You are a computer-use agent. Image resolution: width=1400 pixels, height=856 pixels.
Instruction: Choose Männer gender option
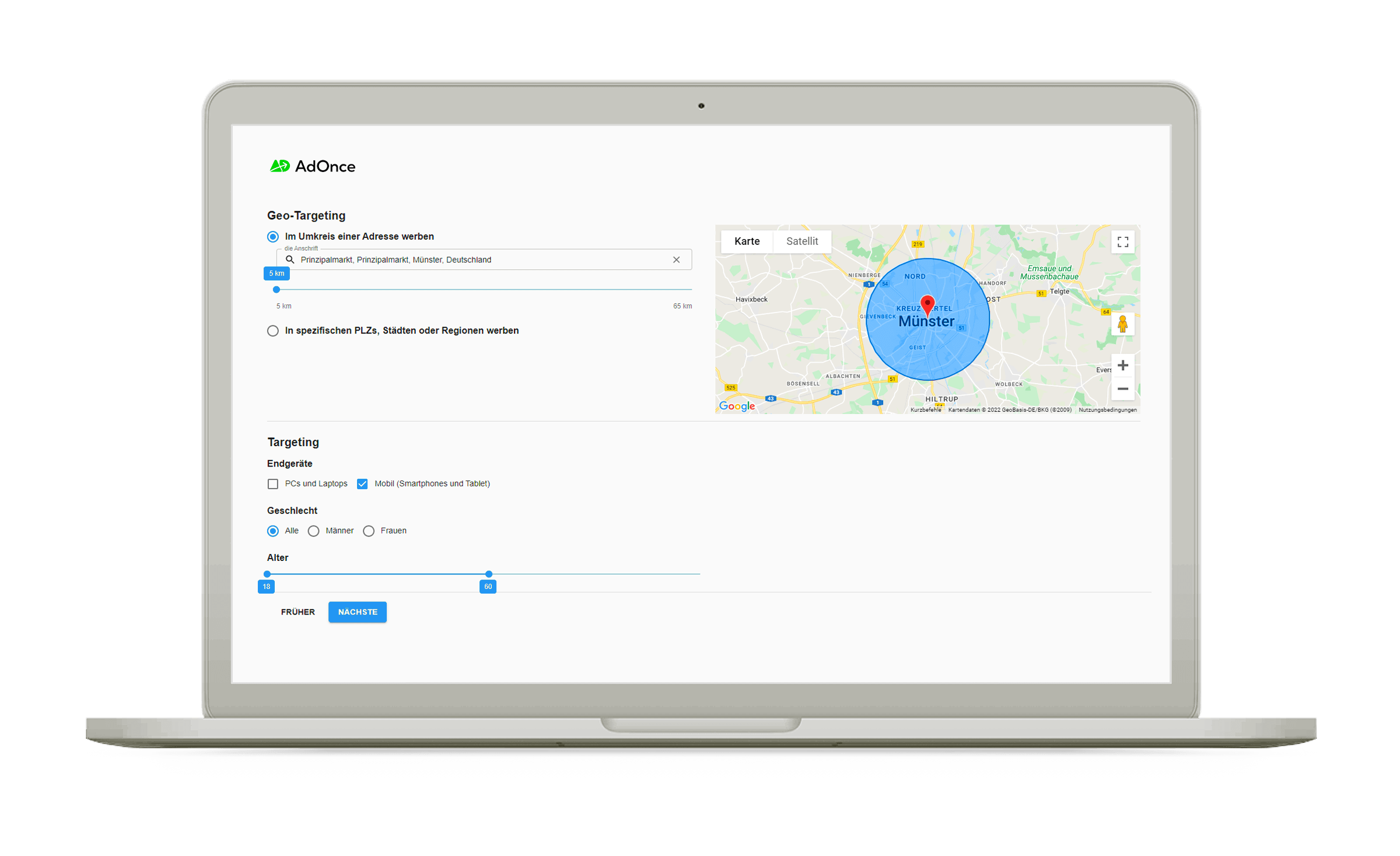click(314, 531)
